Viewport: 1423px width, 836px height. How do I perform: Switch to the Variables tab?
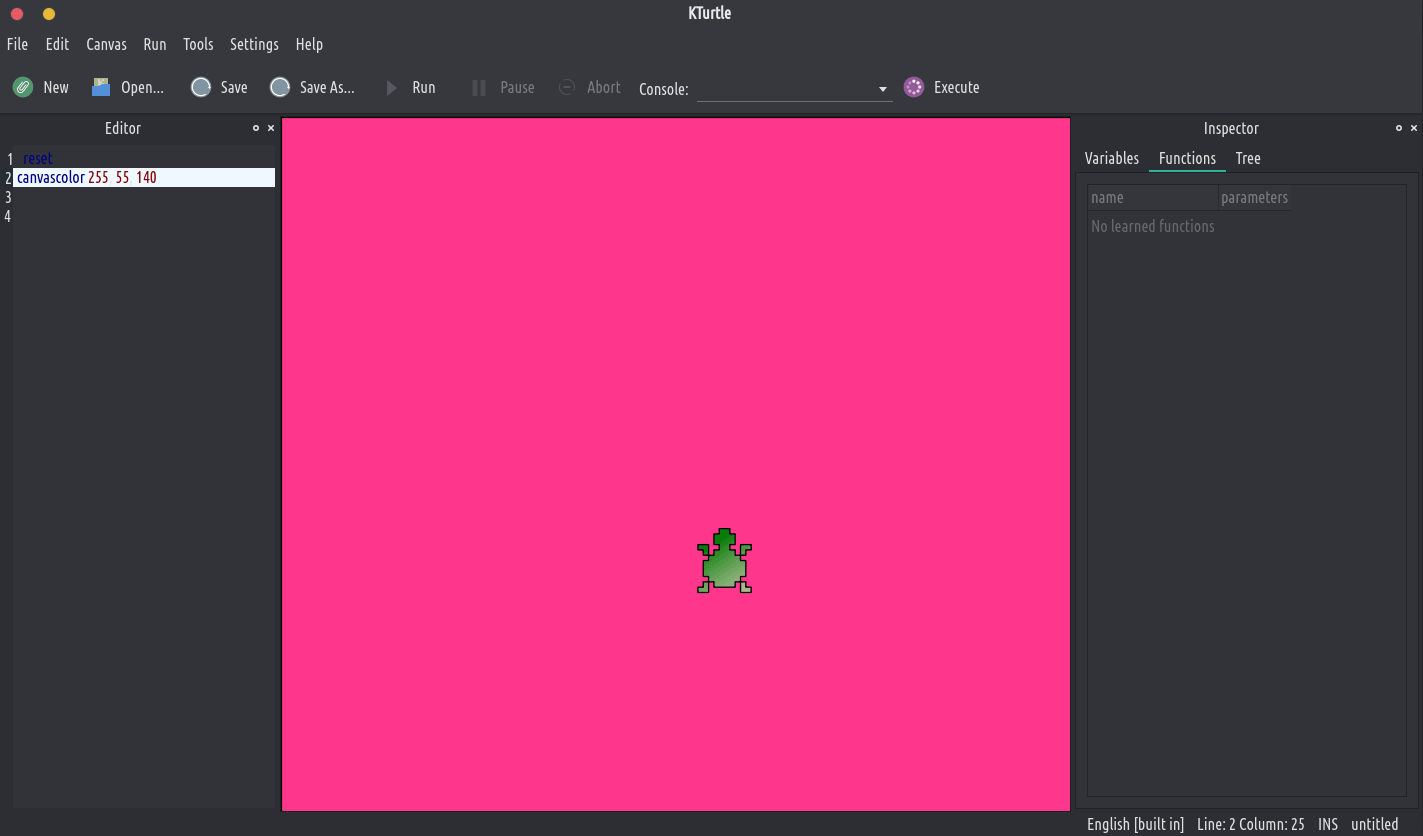(x=1111, y=158)
